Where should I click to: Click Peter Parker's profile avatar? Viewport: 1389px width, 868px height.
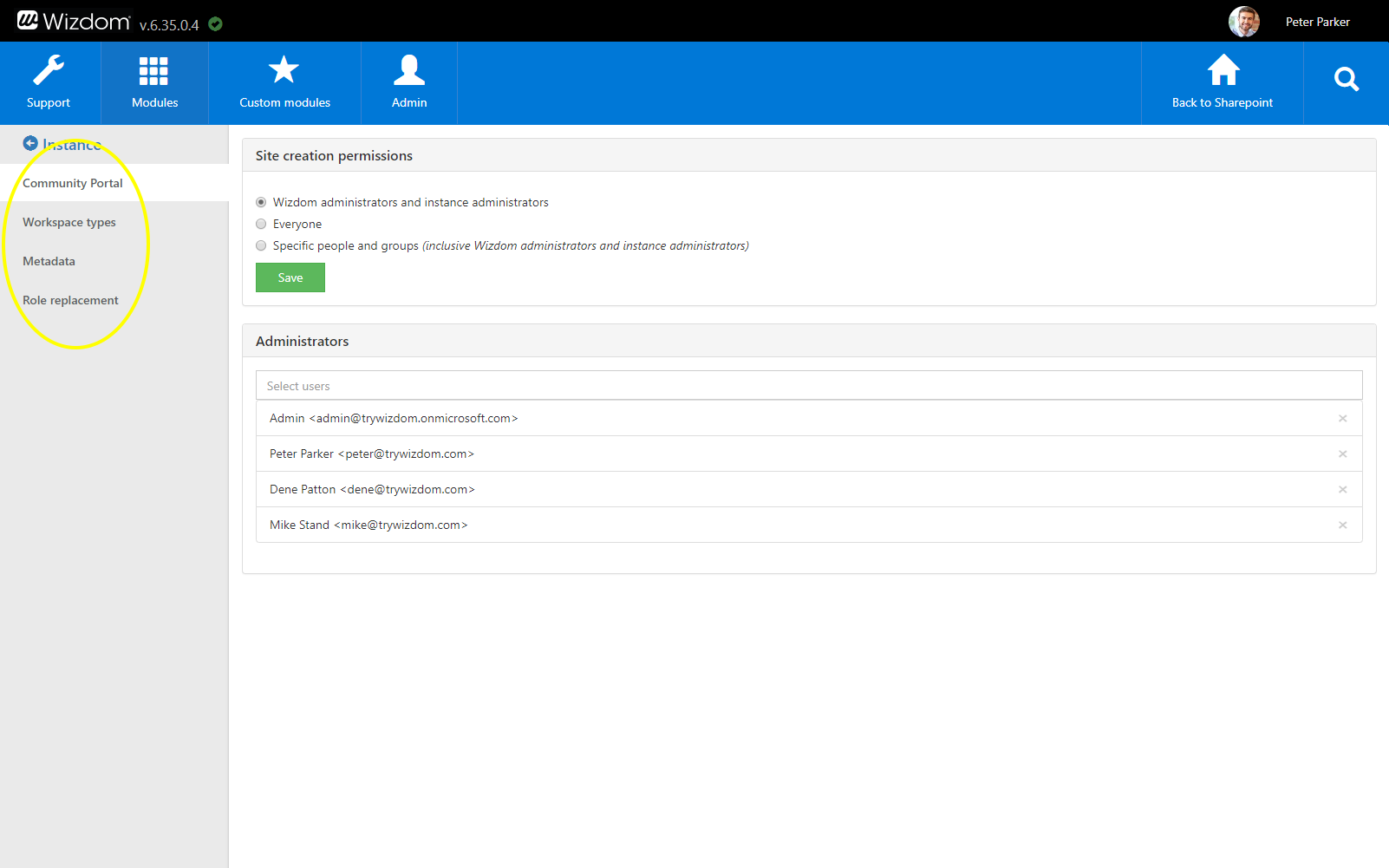click(x=1244, y=22)
